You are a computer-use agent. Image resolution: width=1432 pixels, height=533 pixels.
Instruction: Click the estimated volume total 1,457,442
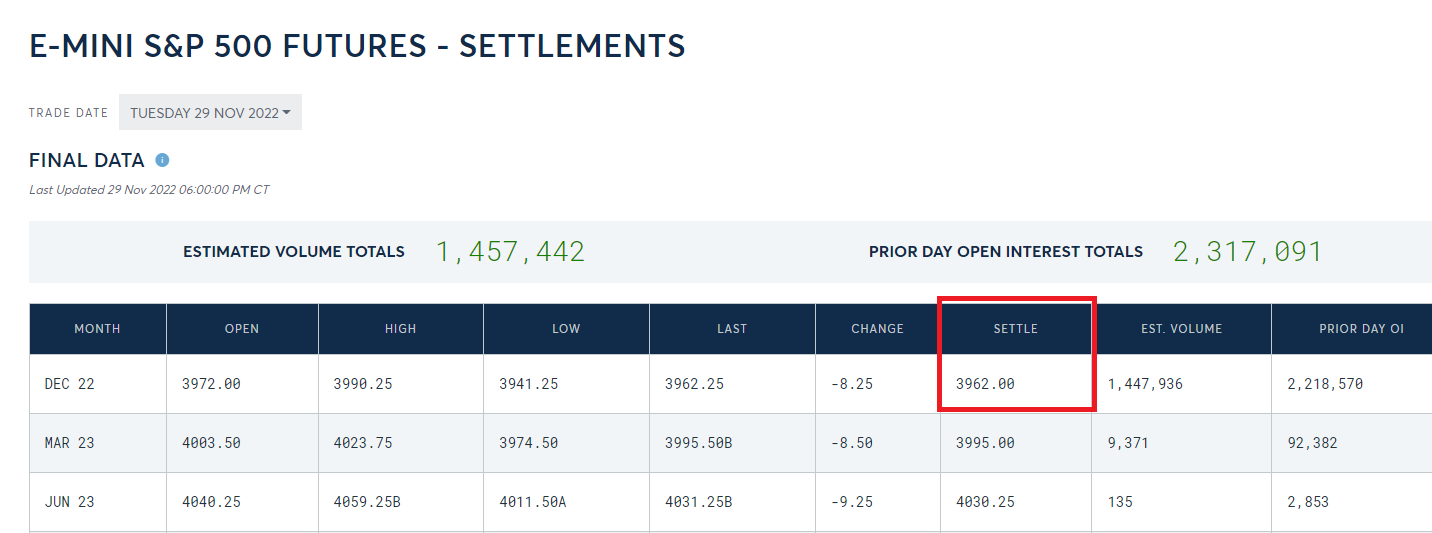(510, 252)
